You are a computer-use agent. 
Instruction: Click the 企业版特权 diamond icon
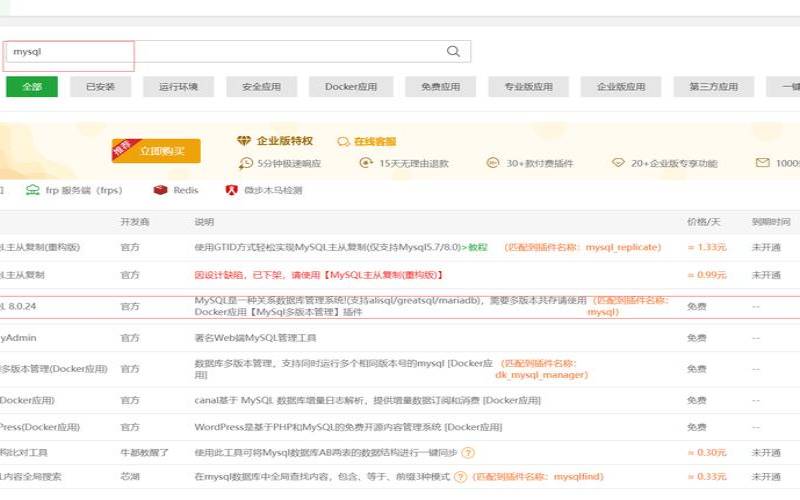[x=244, y=141]
